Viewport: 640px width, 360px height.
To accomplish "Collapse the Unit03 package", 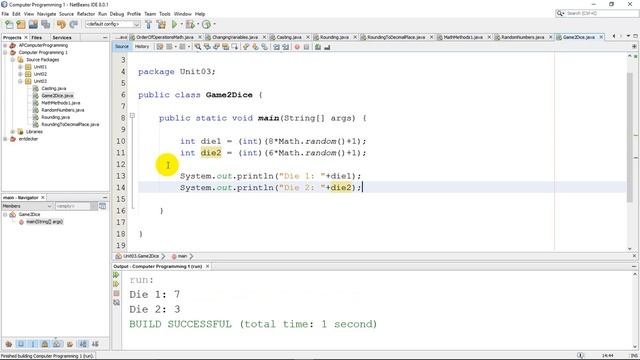I will click(x=20, y=81).
